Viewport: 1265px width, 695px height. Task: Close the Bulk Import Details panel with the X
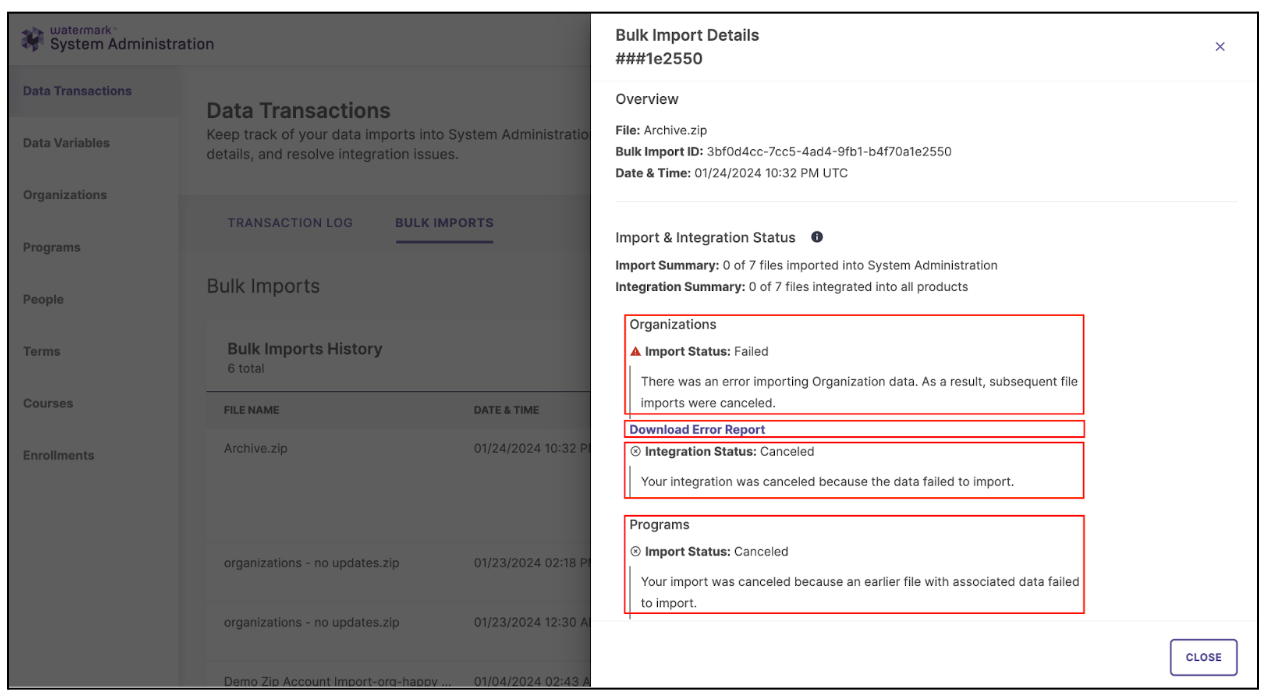click(x=1220, y=46)
